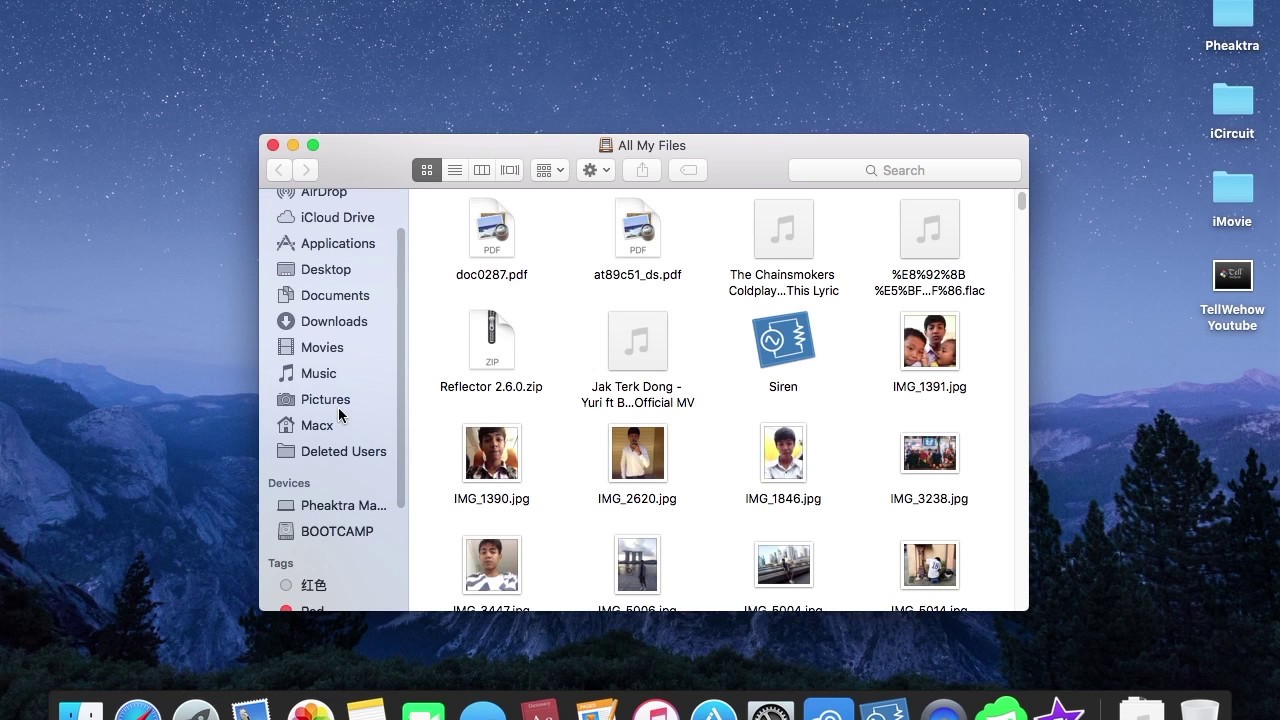
Task: Click the Share toolbar button
Action: point(642,170)
